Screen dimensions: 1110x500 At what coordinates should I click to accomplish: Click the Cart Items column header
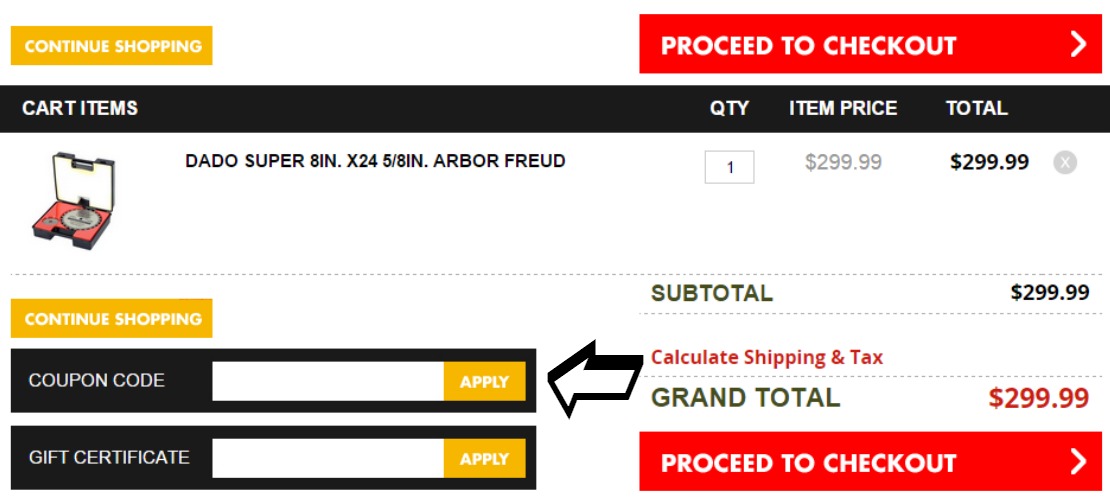pos(80,108)
